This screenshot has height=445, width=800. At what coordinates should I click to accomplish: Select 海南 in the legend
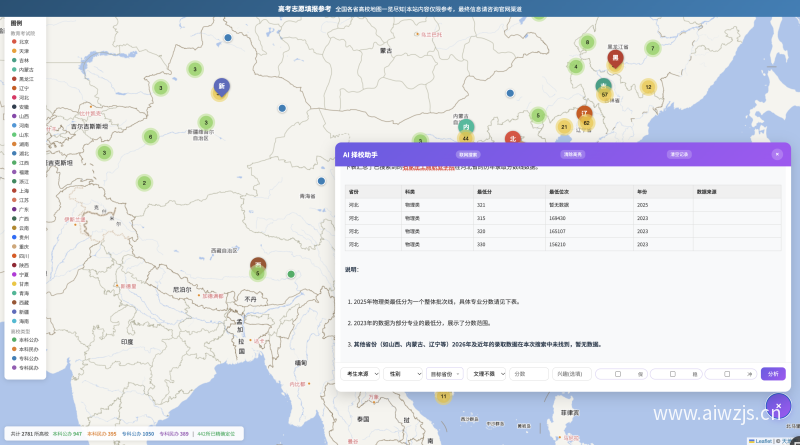(20, 322)
